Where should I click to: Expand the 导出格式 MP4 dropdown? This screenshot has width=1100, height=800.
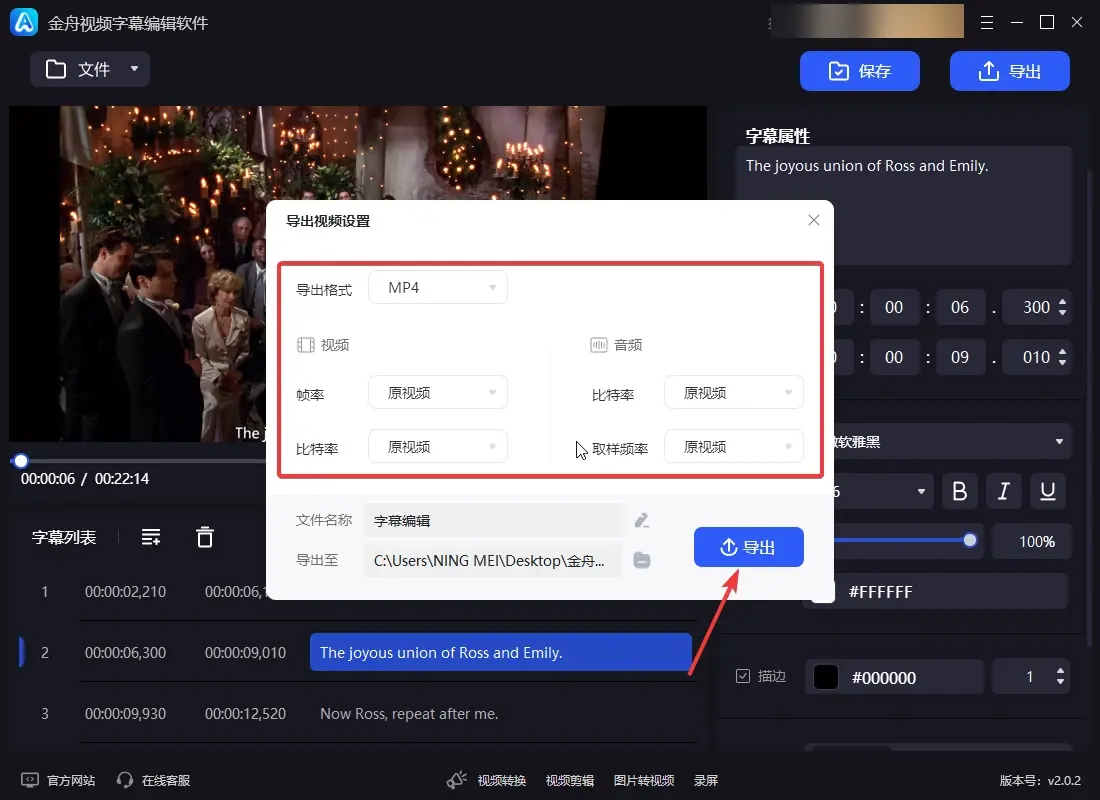438,288
